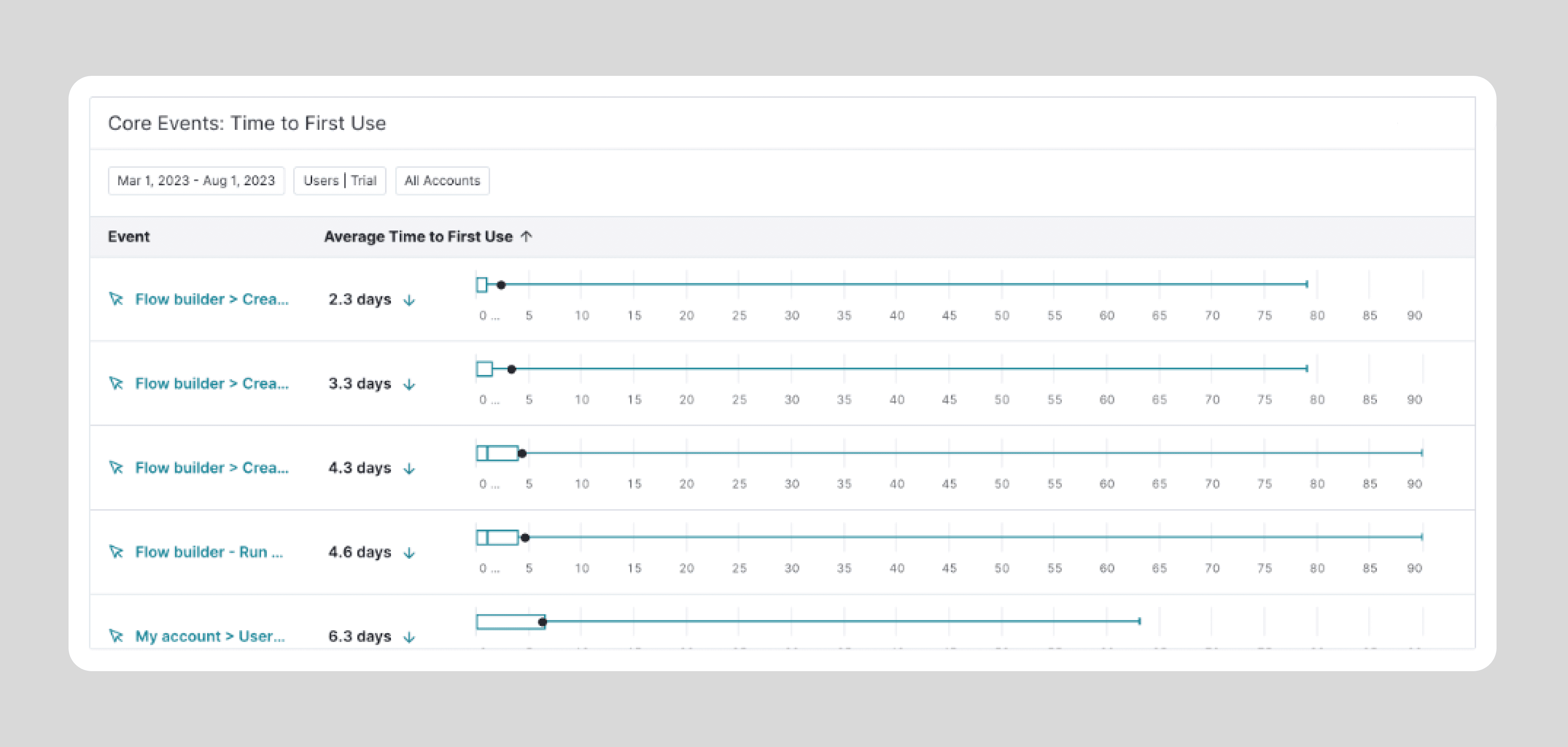
Task: Click the down arrow next to 3.3 days
Action: click(410, 384)
